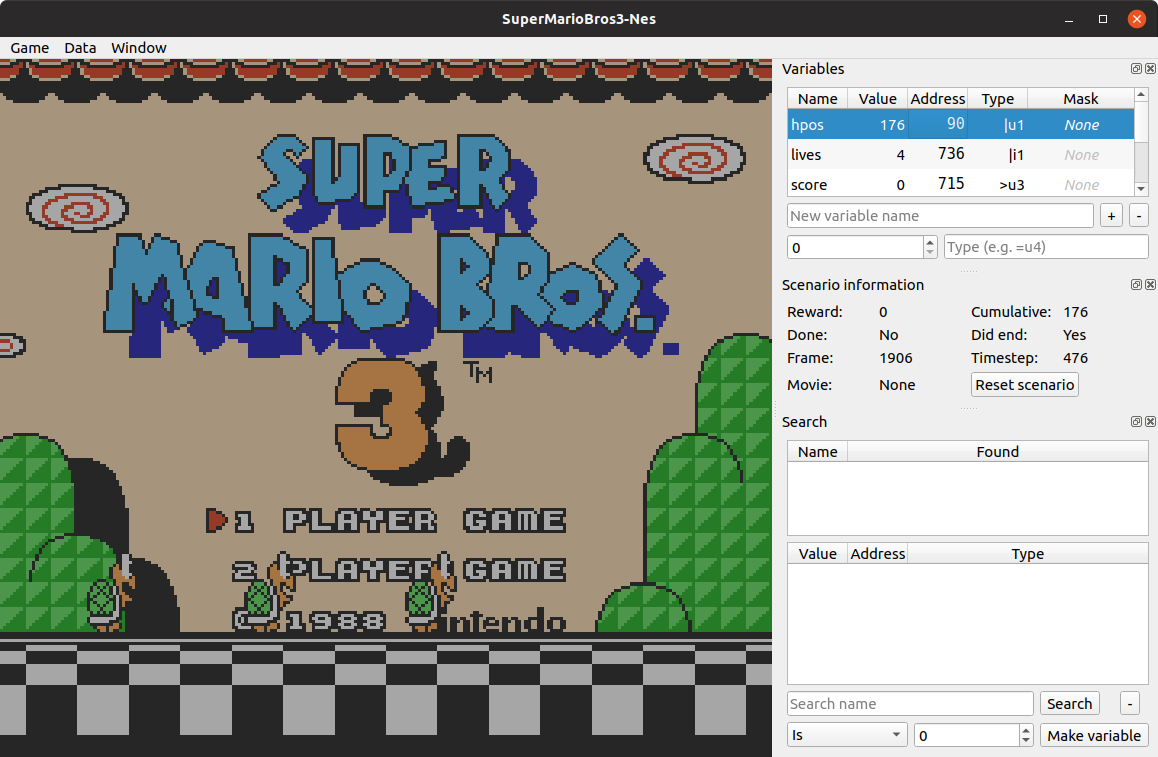Click the lives type cell |i1
This screenshot has height=757, width=1158.
tap(998, 154)
